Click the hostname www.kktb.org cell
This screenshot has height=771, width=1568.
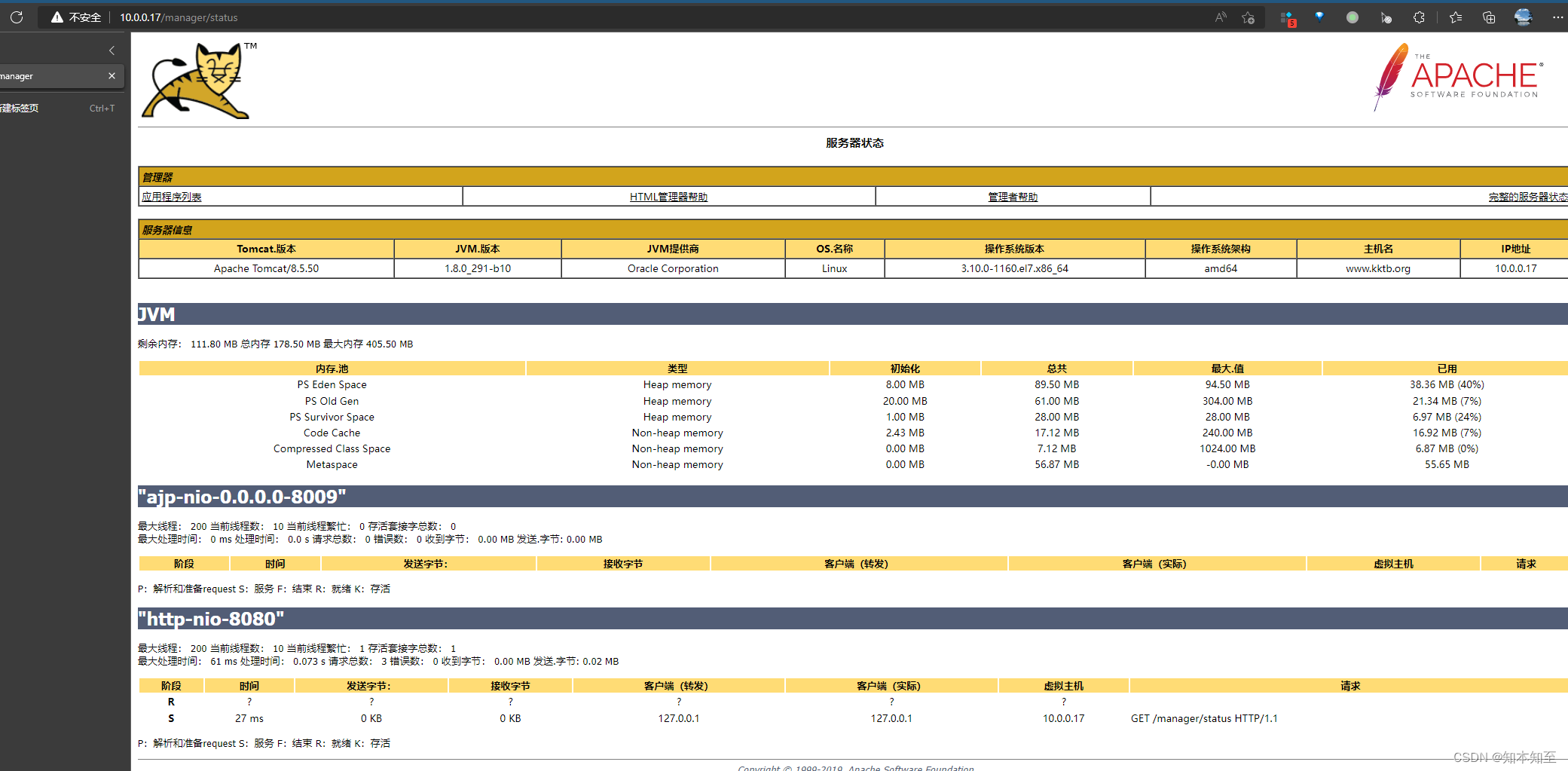(x=1378, y=268)
